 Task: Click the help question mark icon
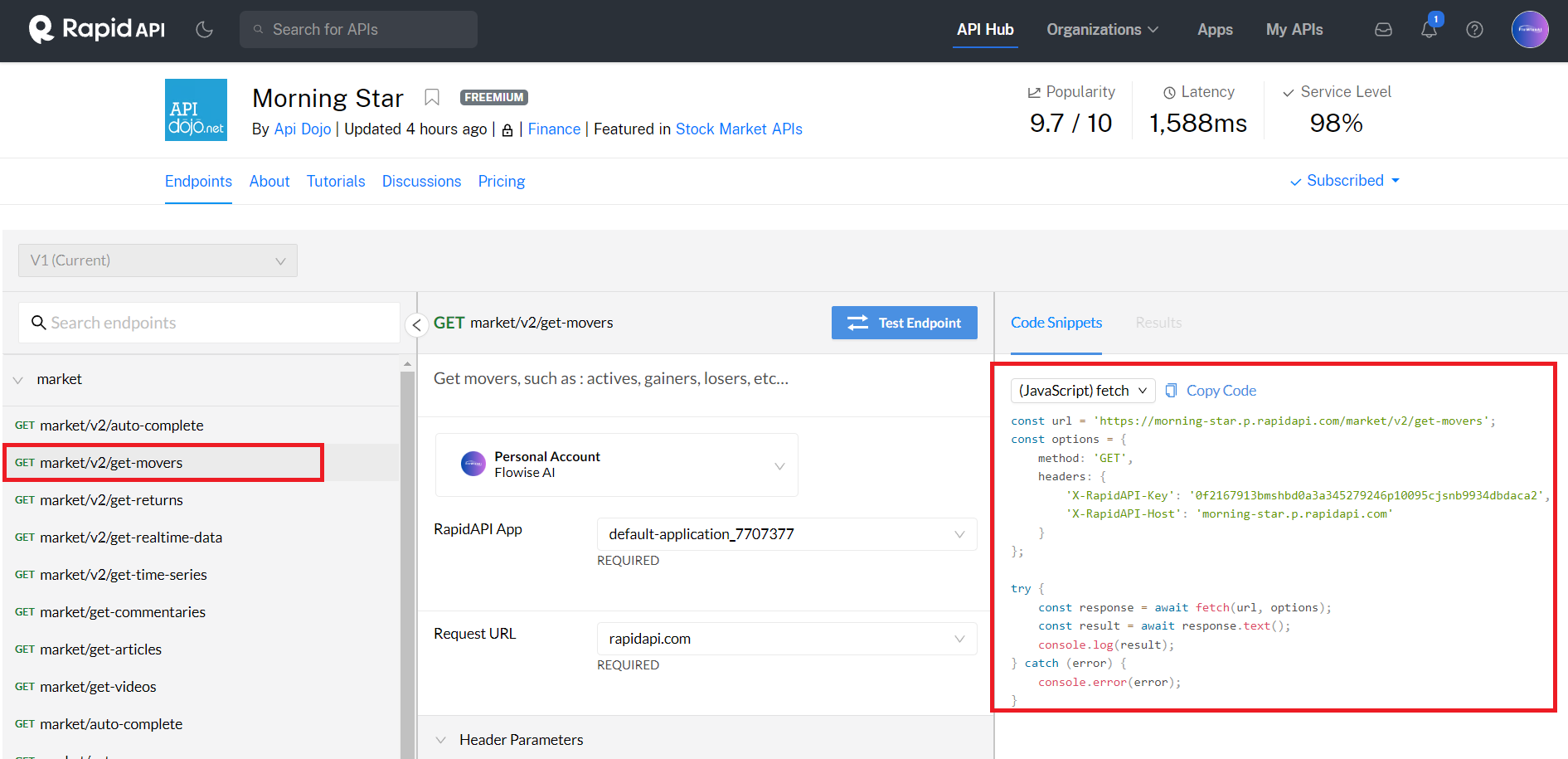click(1474, 30)
